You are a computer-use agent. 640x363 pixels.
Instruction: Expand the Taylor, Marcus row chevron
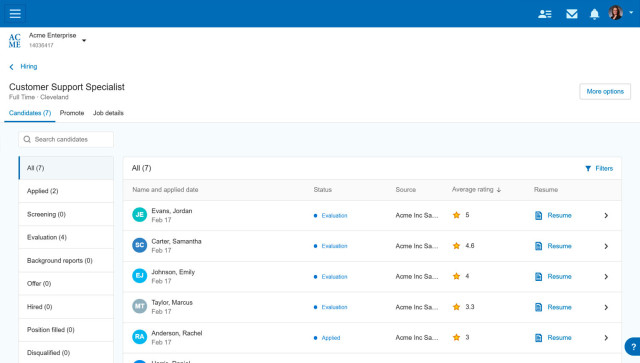(x=606, y=307)
